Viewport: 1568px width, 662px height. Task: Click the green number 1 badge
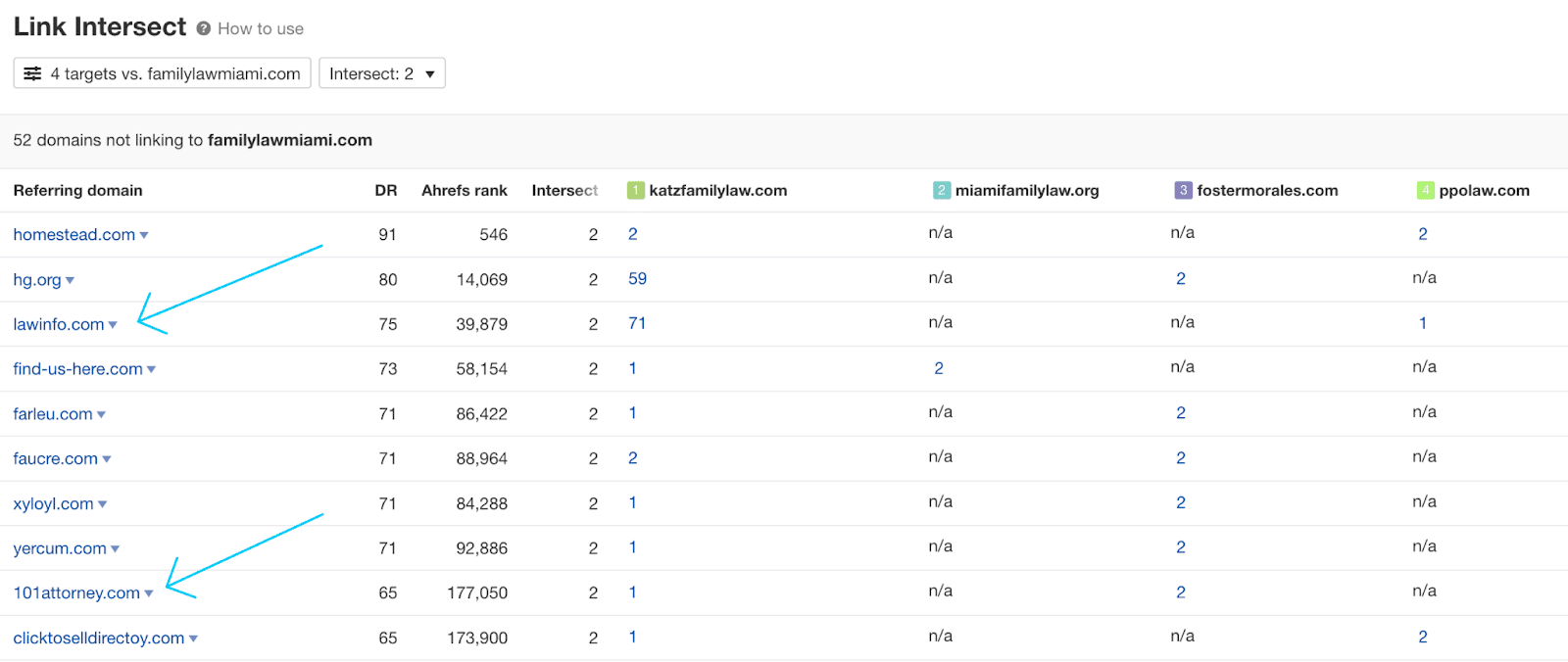point(635,190)
